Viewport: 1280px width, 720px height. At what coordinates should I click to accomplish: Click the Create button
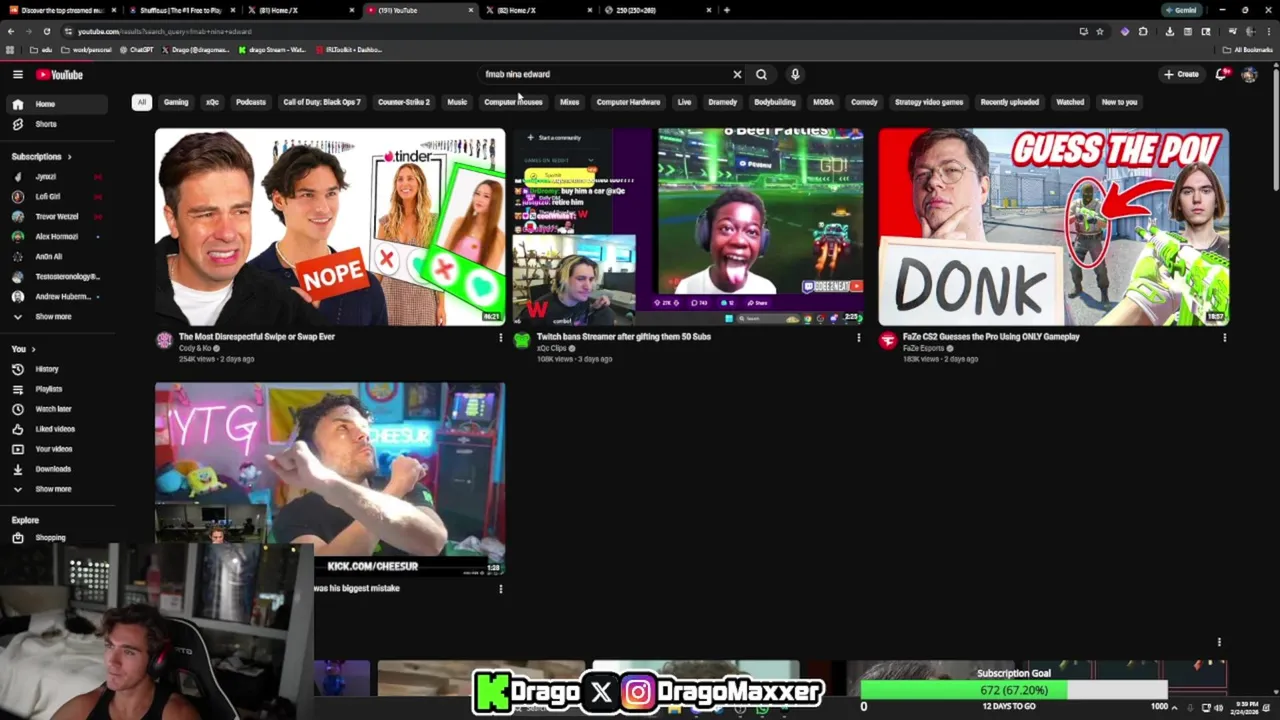(x=1181, y=74)
